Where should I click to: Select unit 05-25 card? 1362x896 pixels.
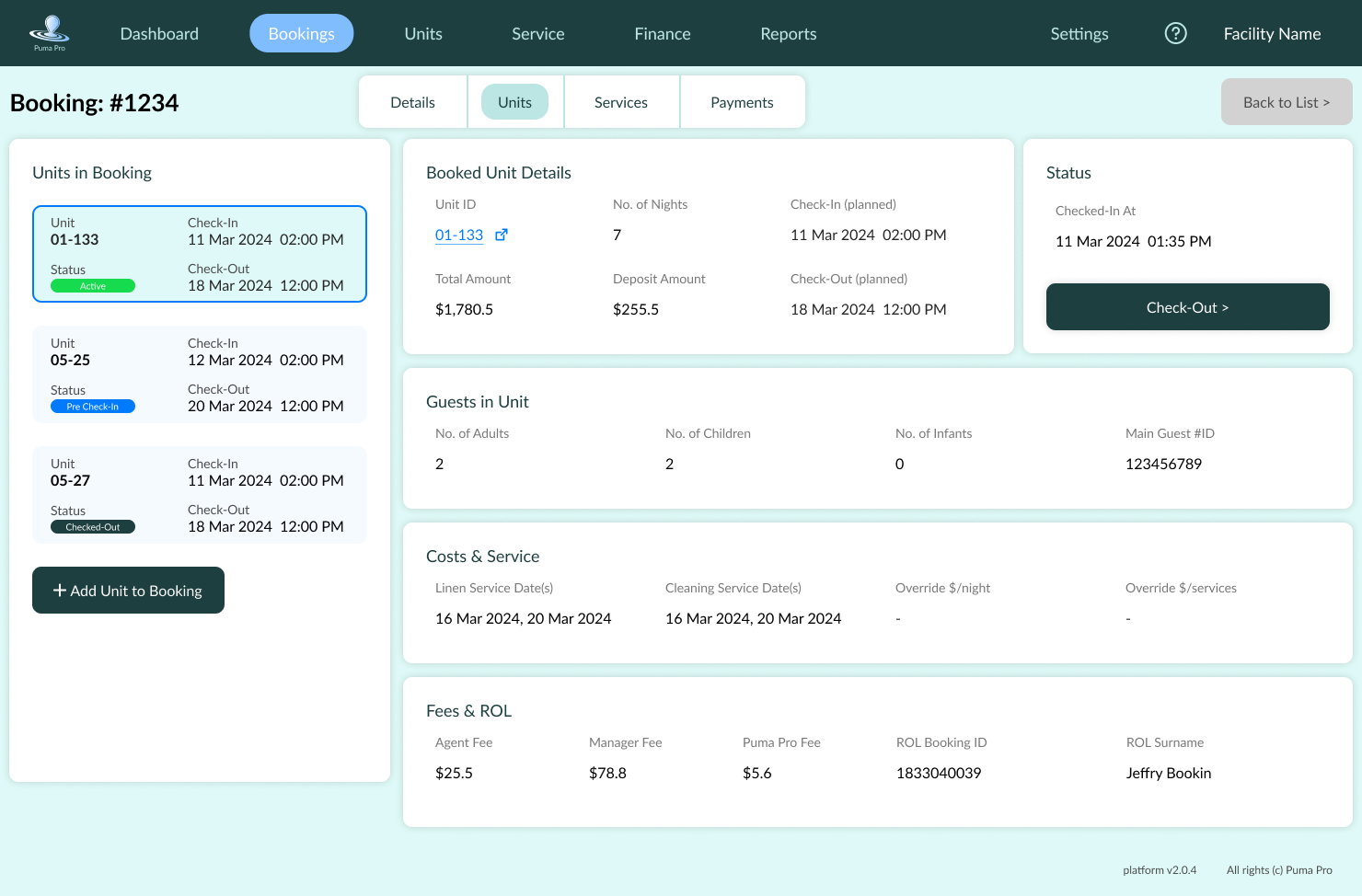click(200, 374)
